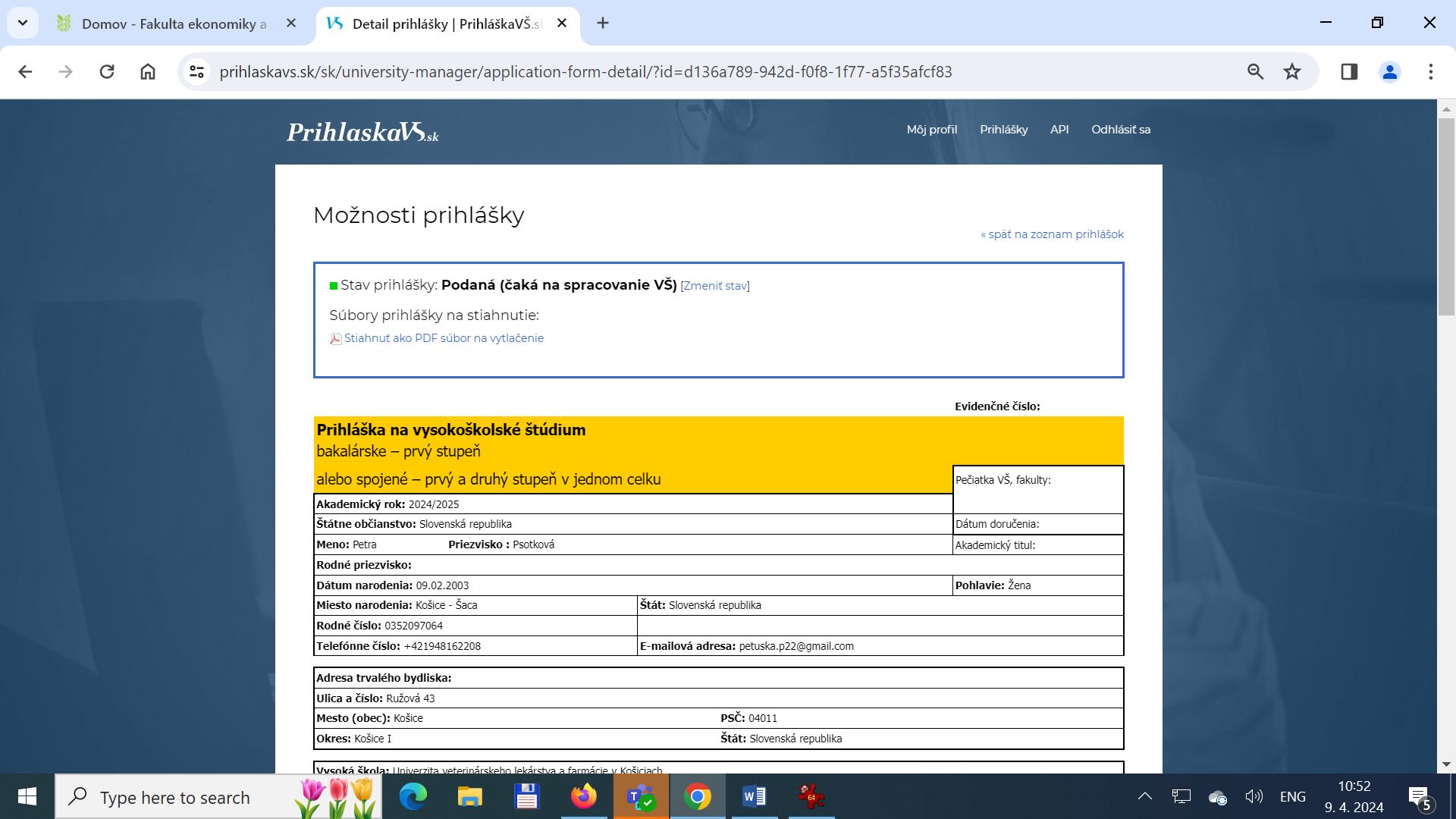The width and height of the screenshot is (1456, 819).
Task: Open Chrome profile avatar icon
Action: pos(1389,72)
